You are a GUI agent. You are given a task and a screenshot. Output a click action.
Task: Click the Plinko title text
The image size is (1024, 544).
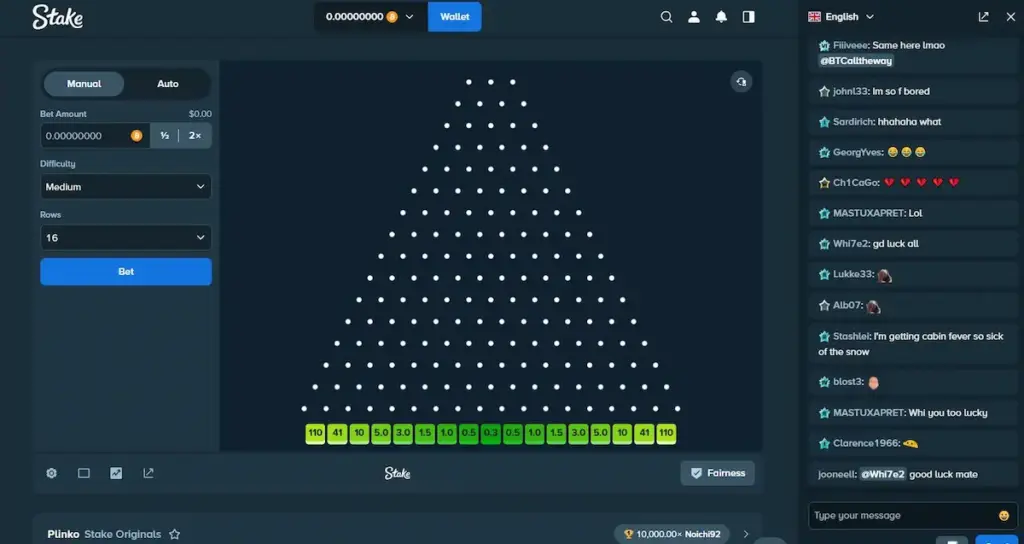(x=63, y=534)
